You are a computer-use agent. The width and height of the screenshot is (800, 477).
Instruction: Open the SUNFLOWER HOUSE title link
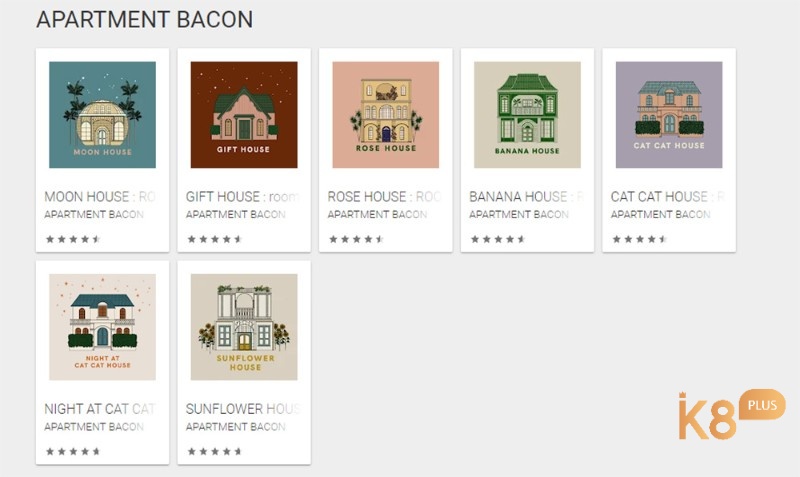[x=243, y=409]
